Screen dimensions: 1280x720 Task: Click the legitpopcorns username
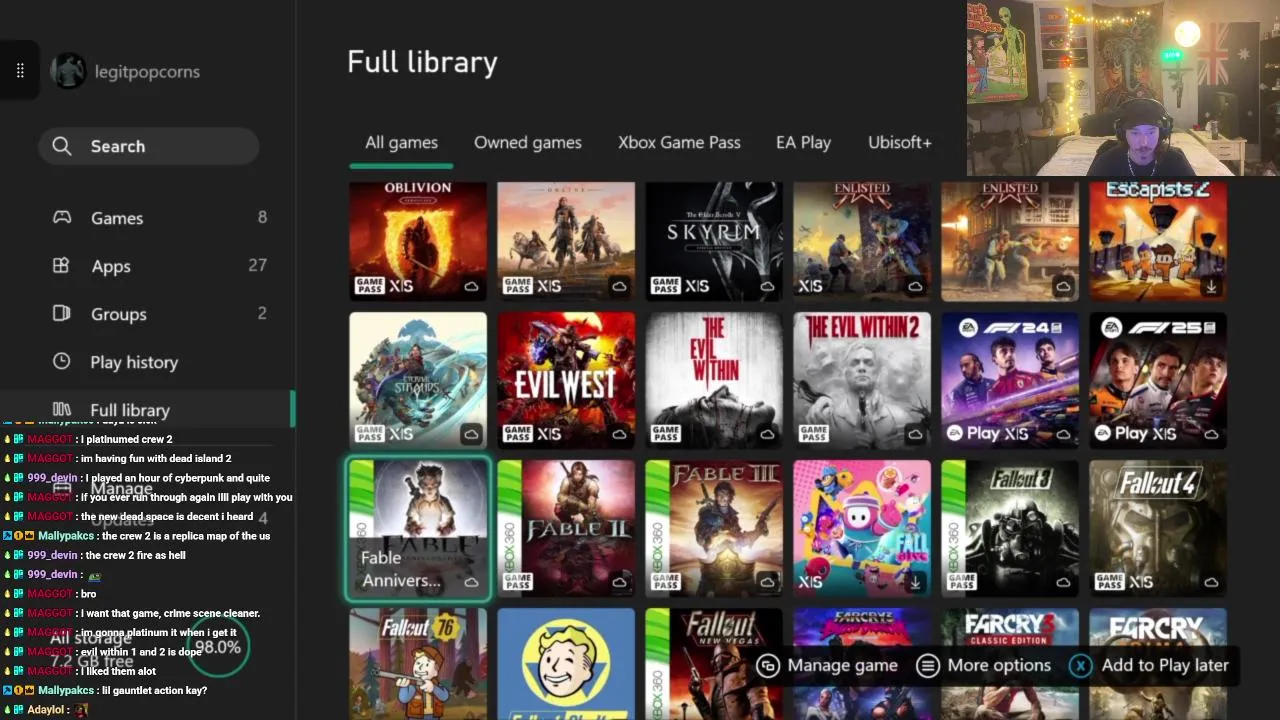(x=147, y=71)
